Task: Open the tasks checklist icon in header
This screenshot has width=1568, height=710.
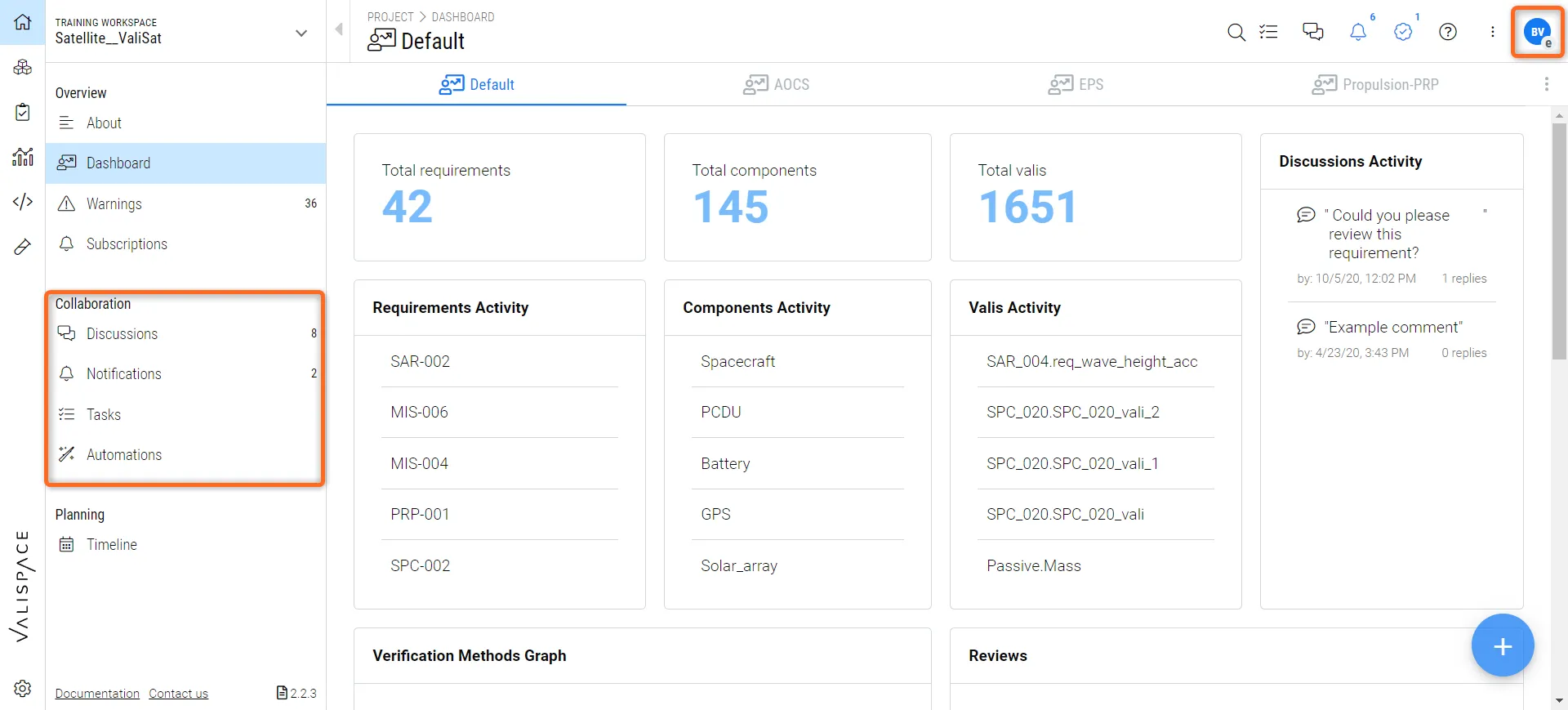Action: click(x=1268, y=32)
